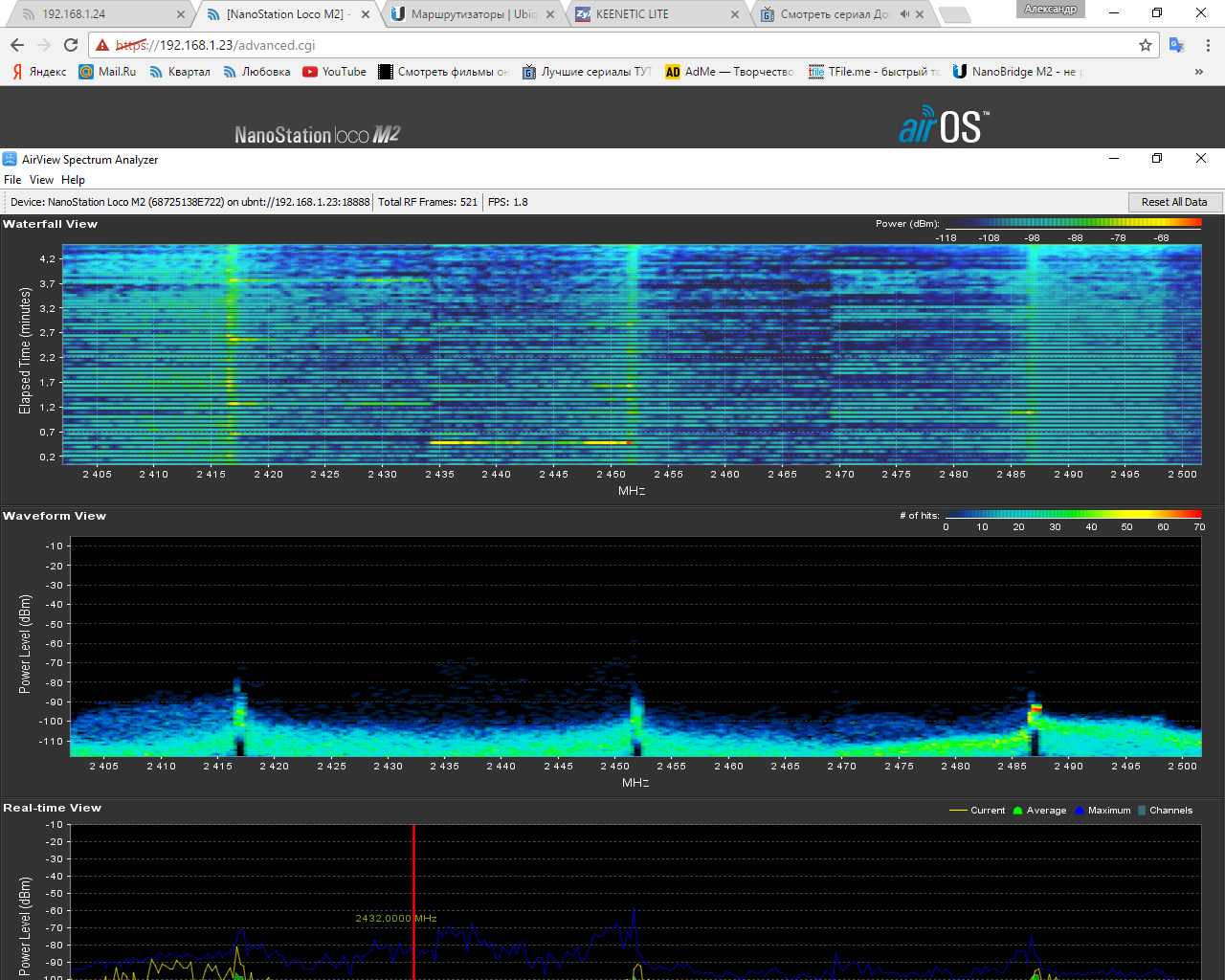1225x980 pixels.
Task: Open the Google Translate extension icon
Action: [x=1177, y=45]
